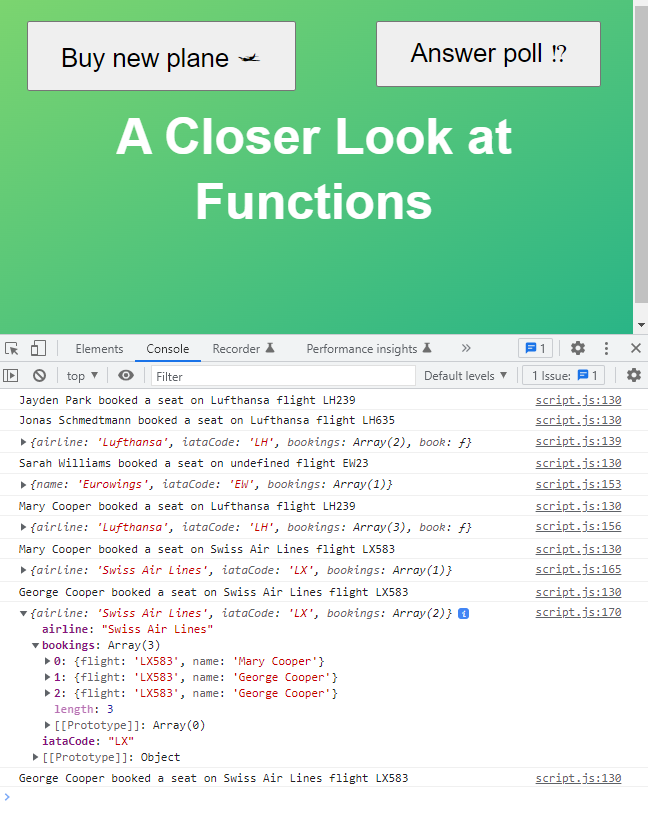Click the page vertical scrollbar thumb
The height and width of the screenshot is (820, 648).
641,155
